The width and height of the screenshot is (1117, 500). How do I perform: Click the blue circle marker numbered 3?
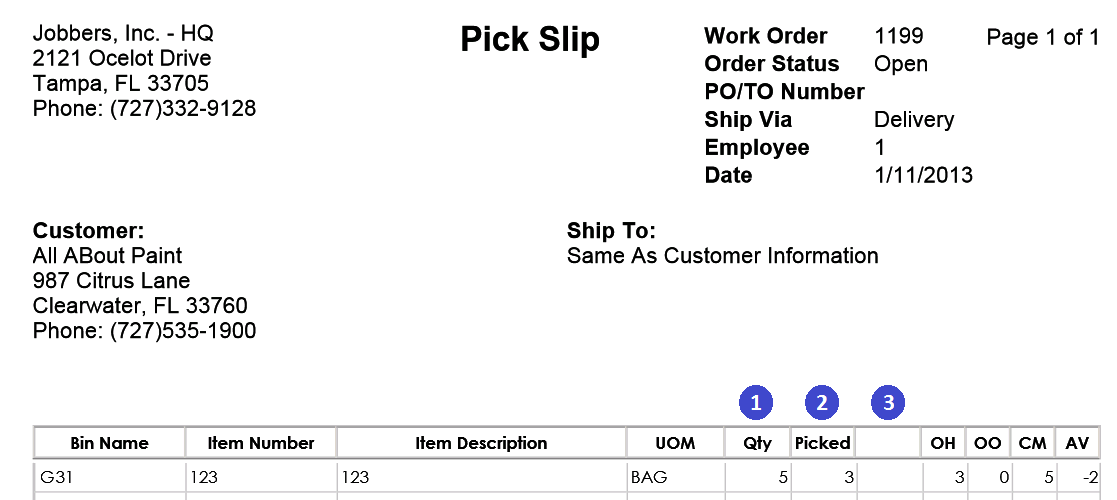[x=887, y=403]
